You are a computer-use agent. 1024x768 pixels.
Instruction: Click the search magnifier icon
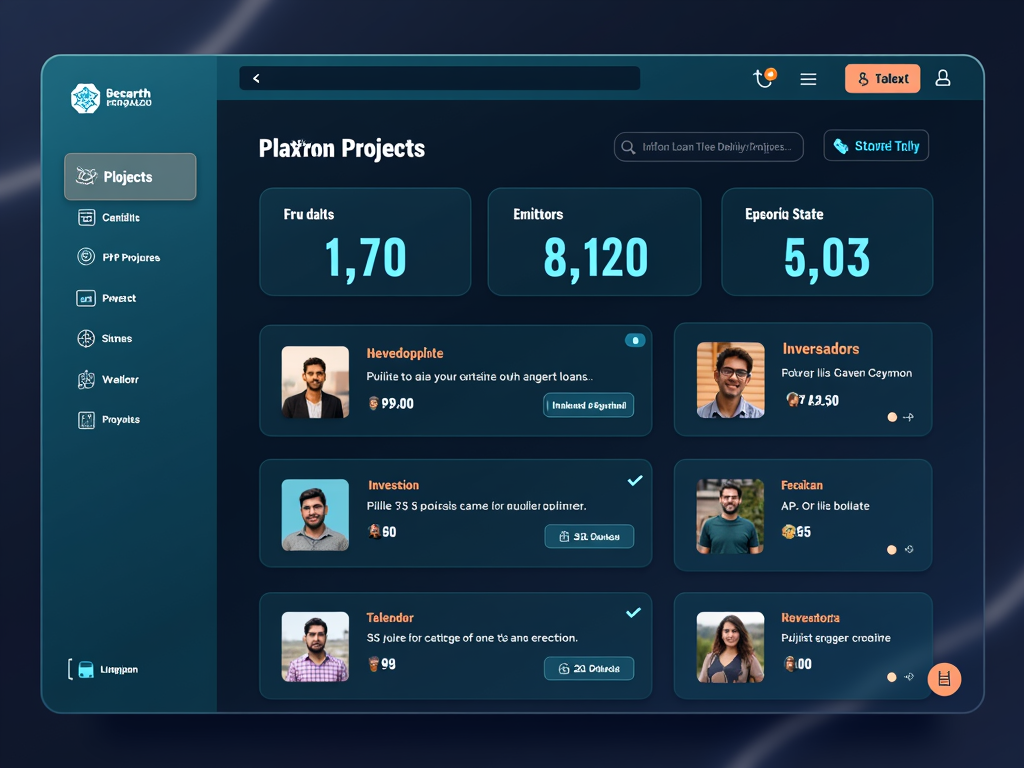[x=628, y=147]
